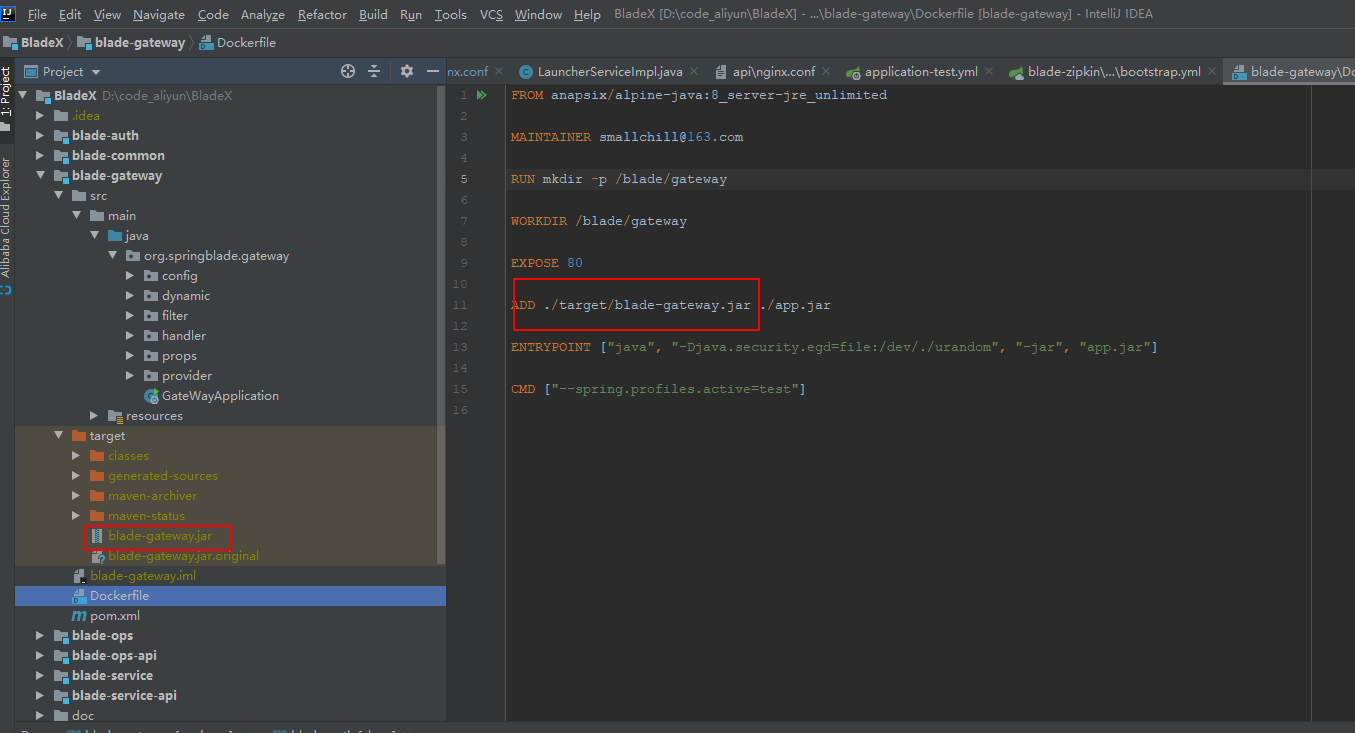Click the locate/scroll-from-source target icon
This screenshot has height=733, width=1355.
pos(348,71)
